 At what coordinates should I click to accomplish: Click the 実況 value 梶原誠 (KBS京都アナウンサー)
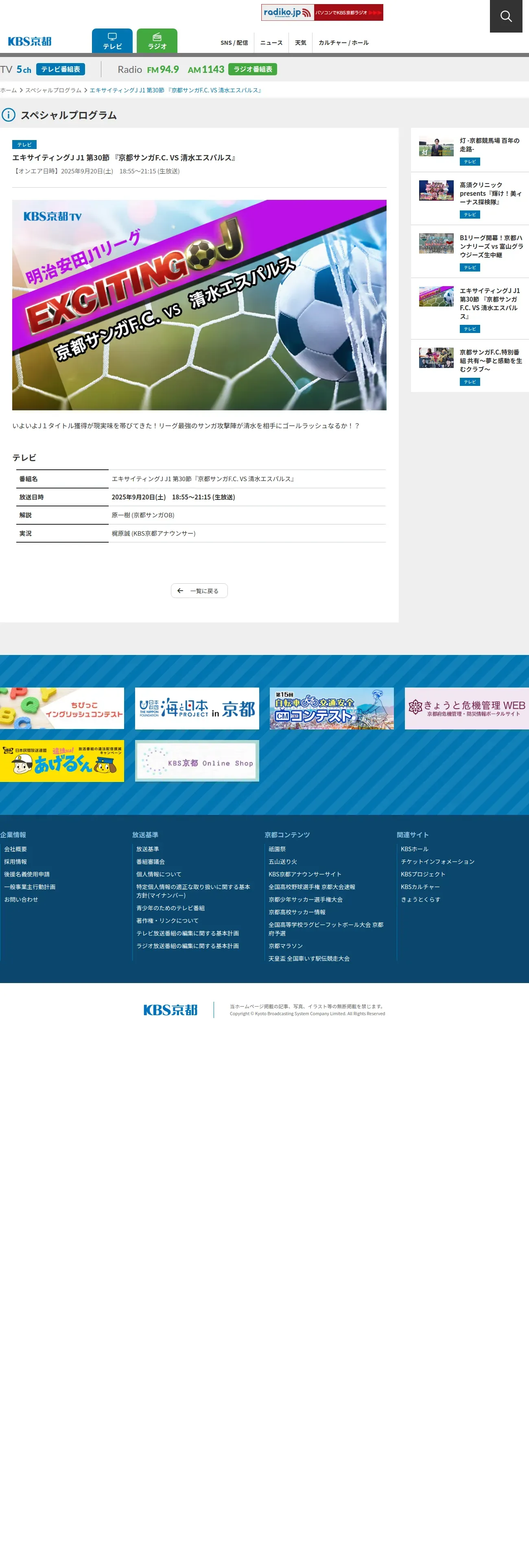coord(153,533)
